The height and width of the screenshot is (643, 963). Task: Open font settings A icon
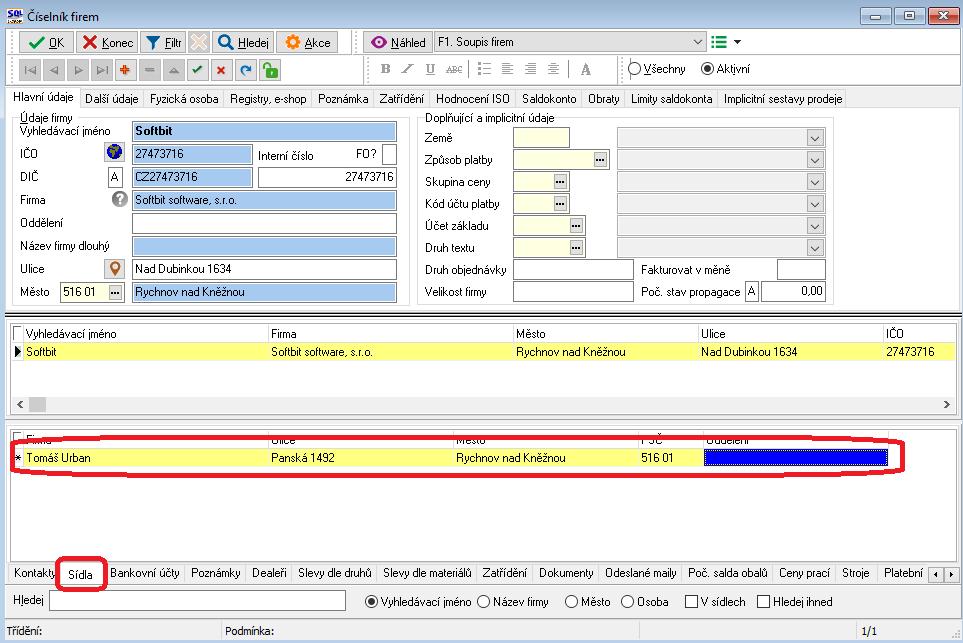point(585,69)
